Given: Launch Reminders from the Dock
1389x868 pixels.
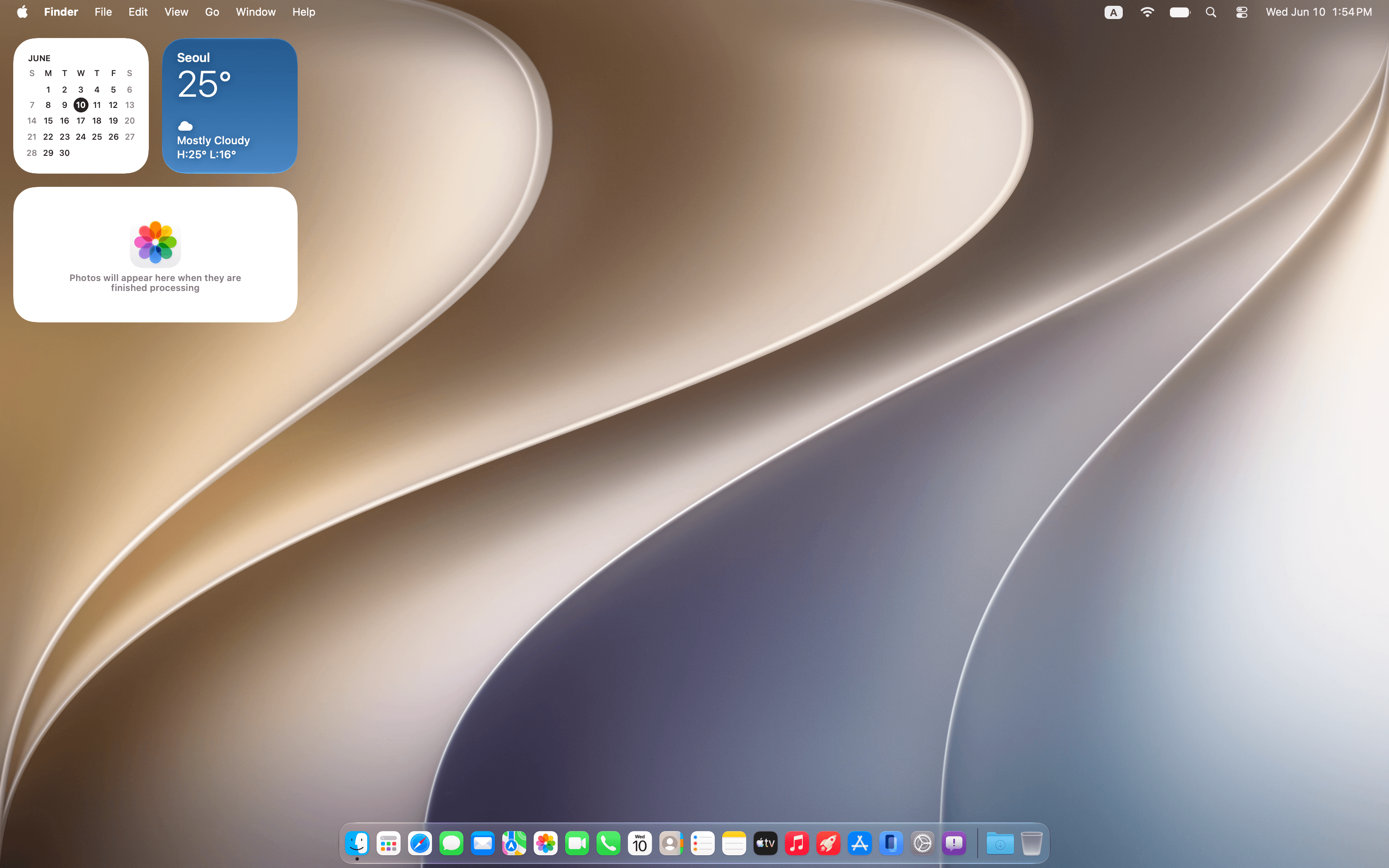Looking at the screenshot, I should click(x=702, y=843).
